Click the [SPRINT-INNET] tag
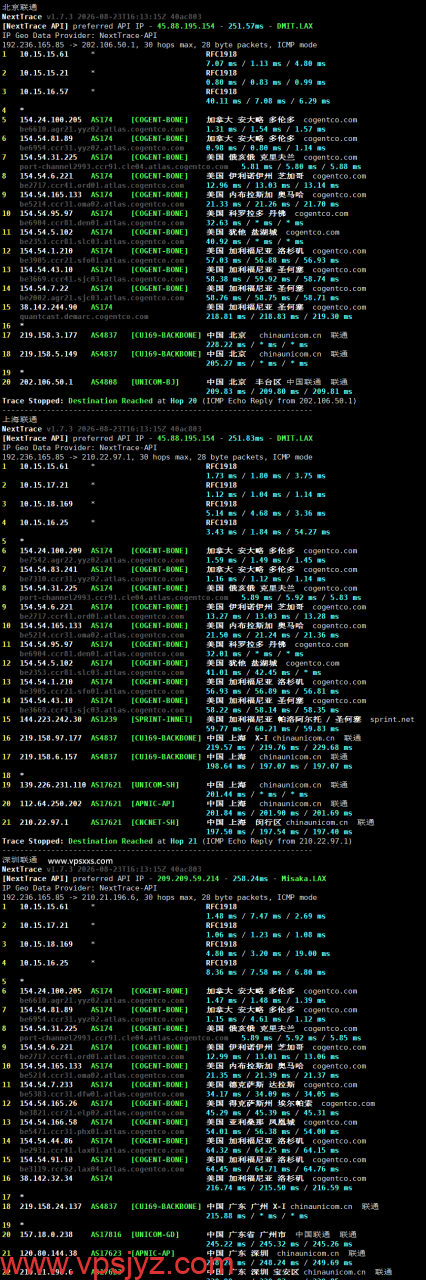This screenshot has height=1280, width=426. click(x=163, y=718)
